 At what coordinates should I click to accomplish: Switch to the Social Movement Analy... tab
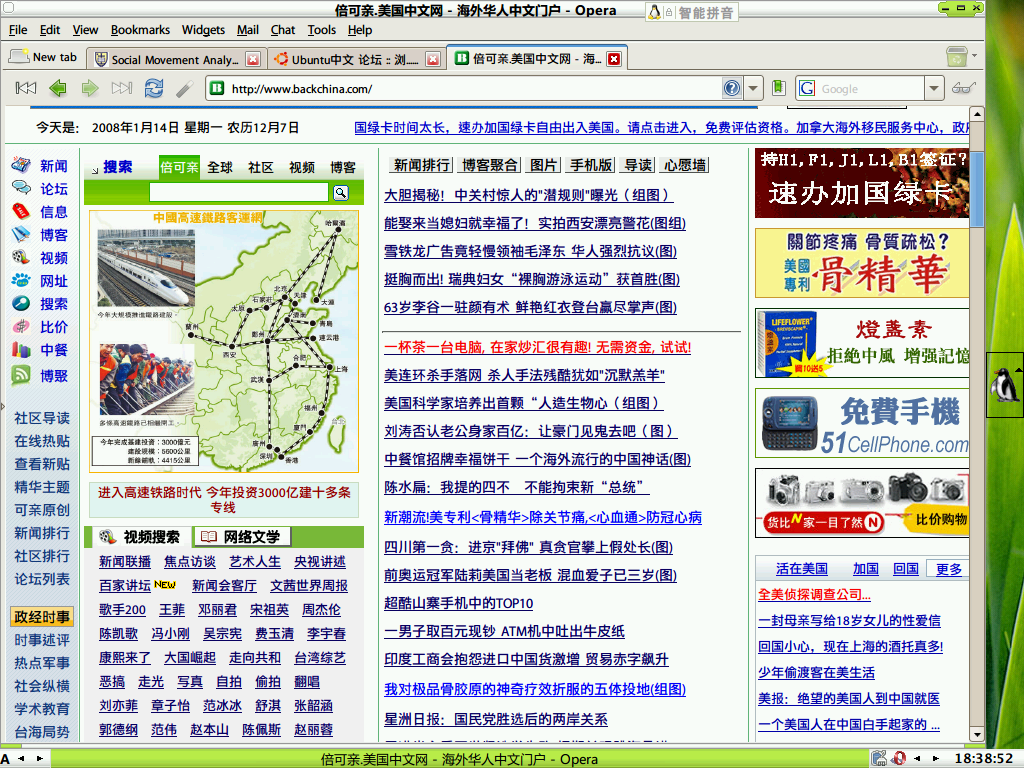point(176,59)
